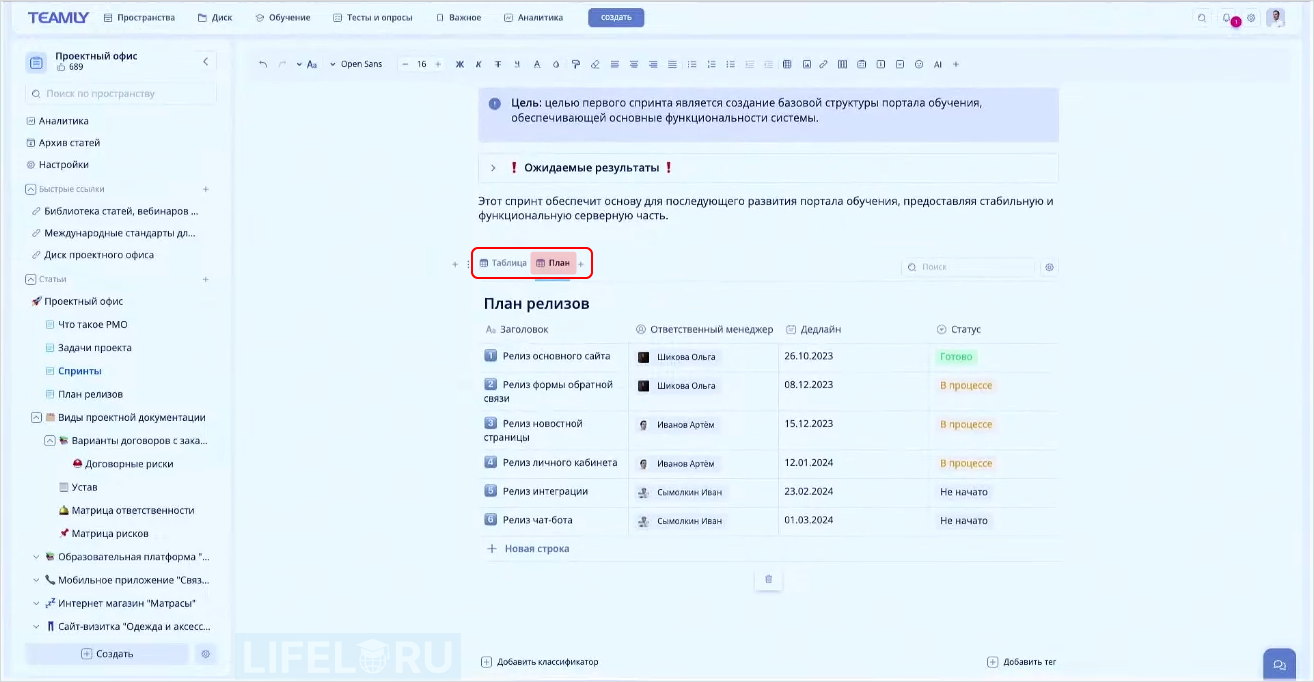The image size is (1314, 682).
Task: Open the emoji insertion icon
Action: [x=917, y=63]
